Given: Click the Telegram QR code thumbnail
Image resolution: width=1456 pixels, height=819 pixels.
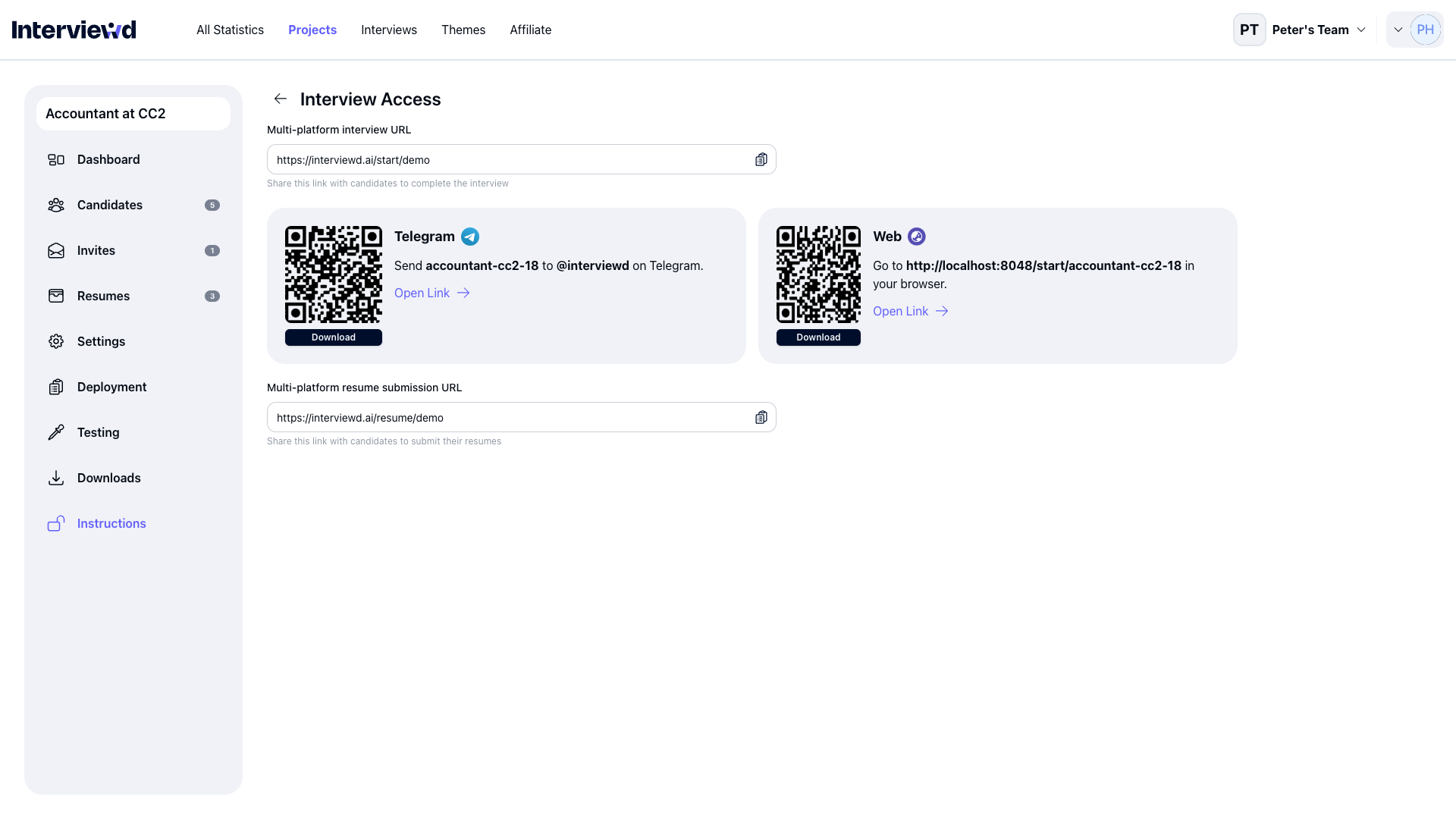Looking at the screenshot, I should (x=333, y=275).
